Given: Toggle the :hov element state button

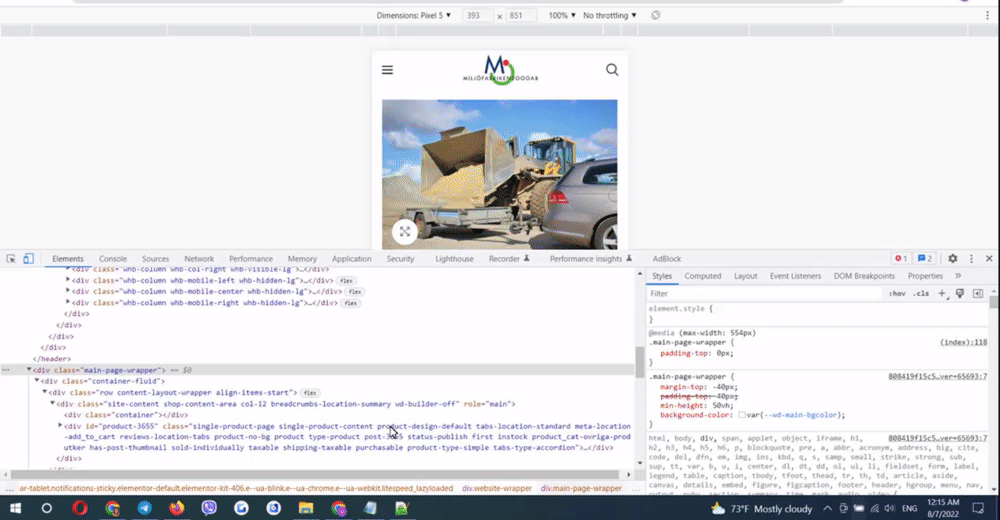Looking at the screenshot, I should tap(897, 293).
